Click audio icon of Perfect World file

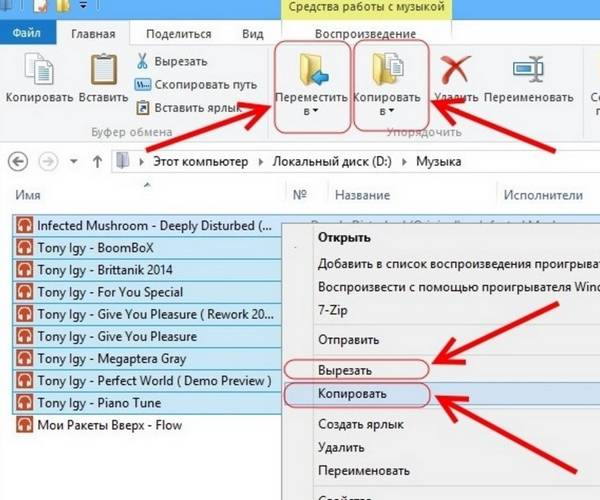tap(24, 381)
